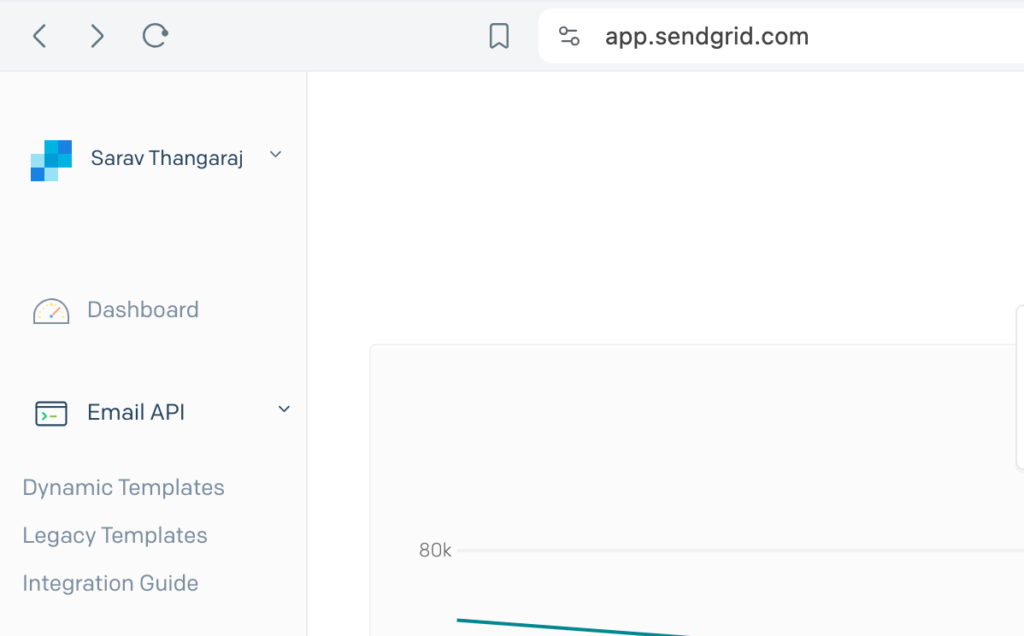The image size is (1024, 636).
Task: Click the 80k axis label
Action: pos(433,549)
